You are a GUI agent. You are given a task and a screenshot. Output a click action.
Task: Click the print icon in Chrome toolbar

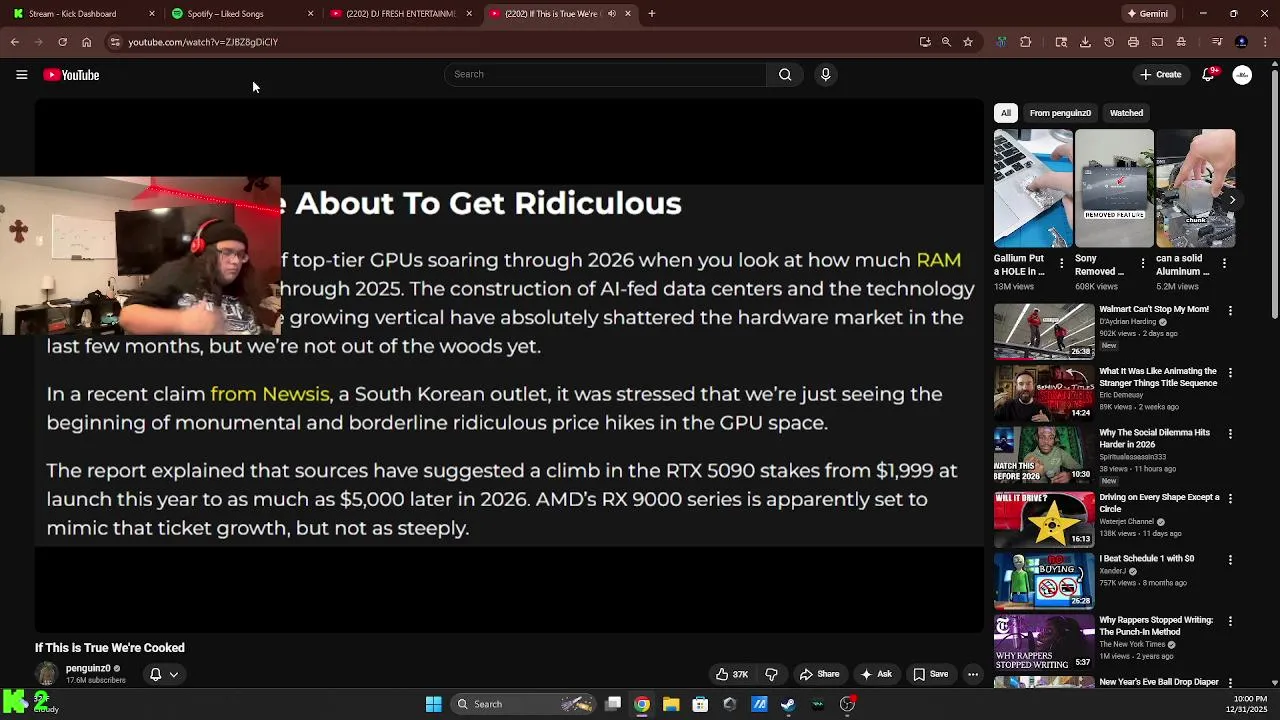pyautogui.click(x=1133, y=42)
